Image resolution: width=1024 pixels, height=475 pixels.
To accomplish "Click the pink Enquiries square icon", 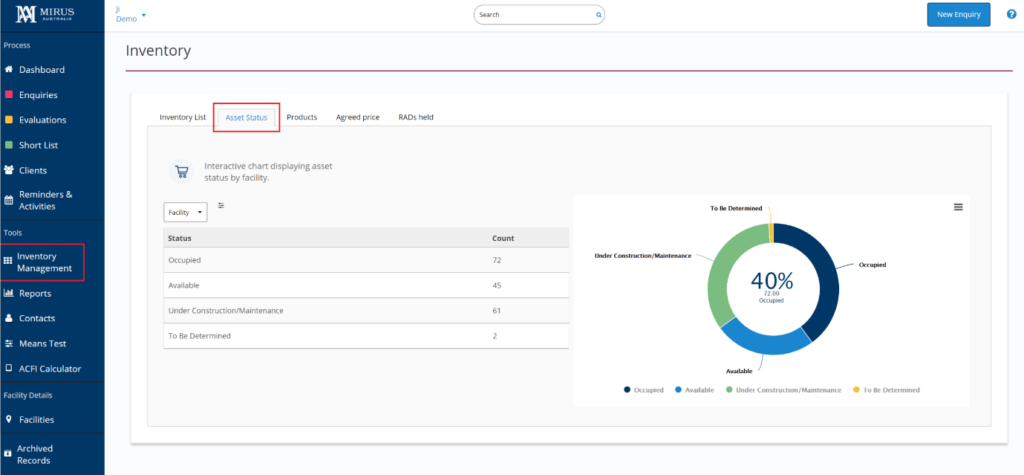I will click(9, 95).
